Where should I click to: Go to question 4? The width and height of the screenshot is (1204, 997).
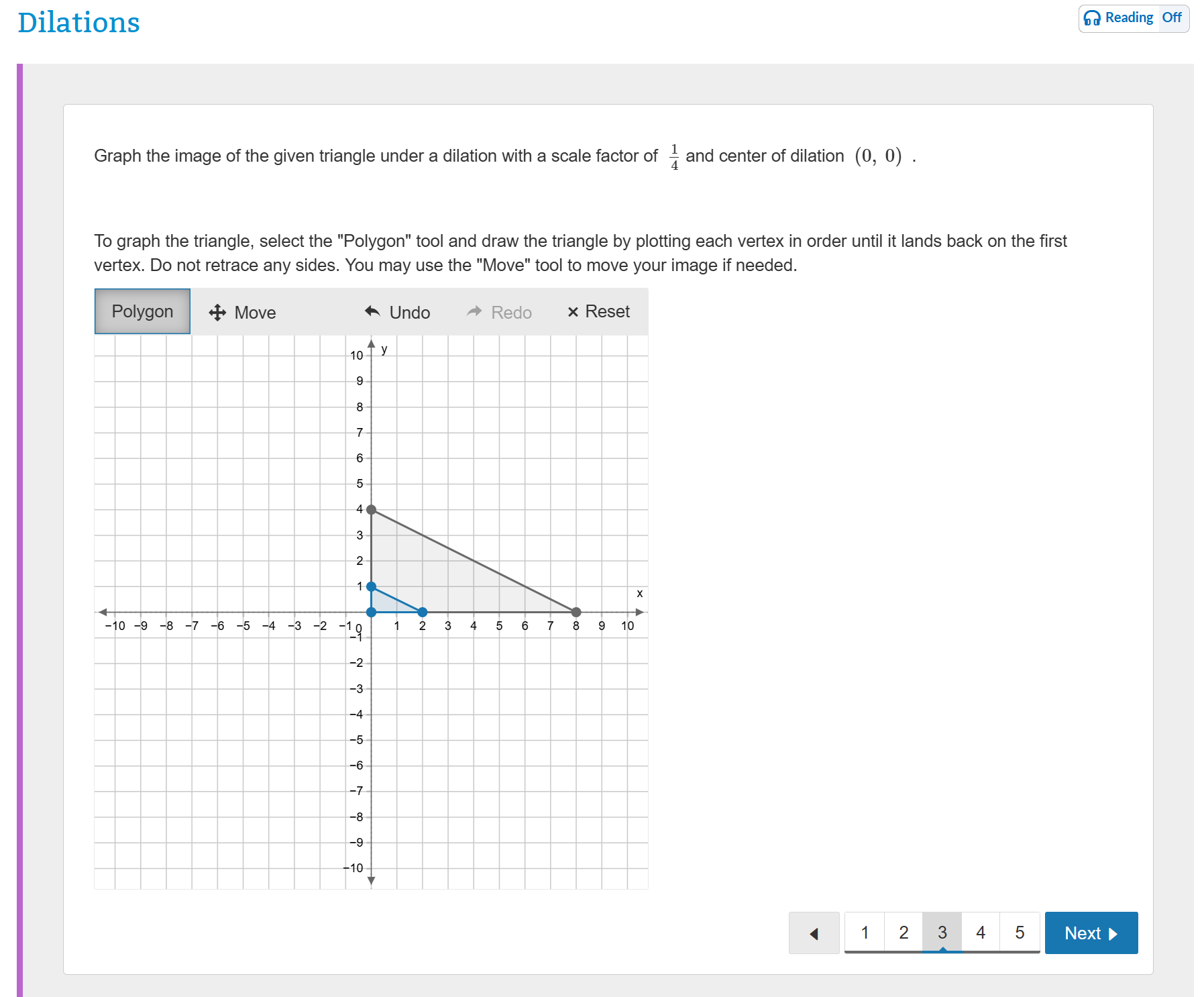pyautogui.click(x=981, y=933)
